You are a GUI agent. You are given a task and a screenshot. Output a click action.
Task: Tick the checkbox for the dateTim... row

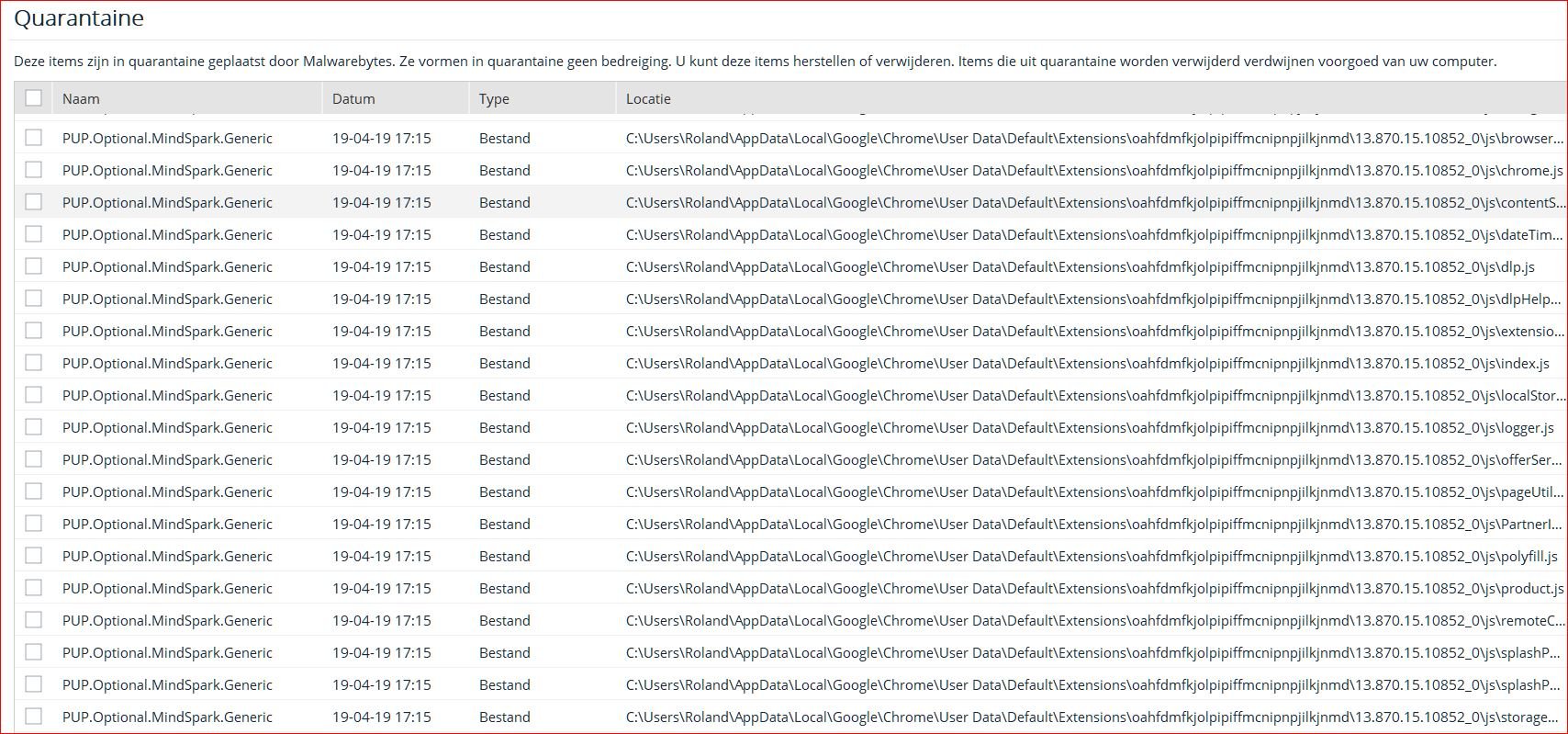click(x=34, y=233)
